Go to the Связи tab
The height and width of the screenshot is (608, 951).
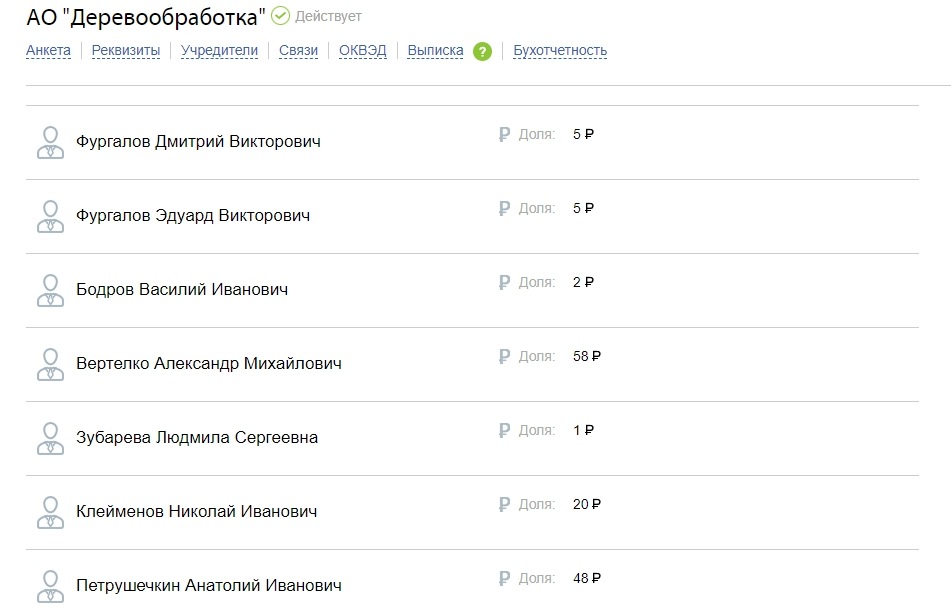point(298,50)
